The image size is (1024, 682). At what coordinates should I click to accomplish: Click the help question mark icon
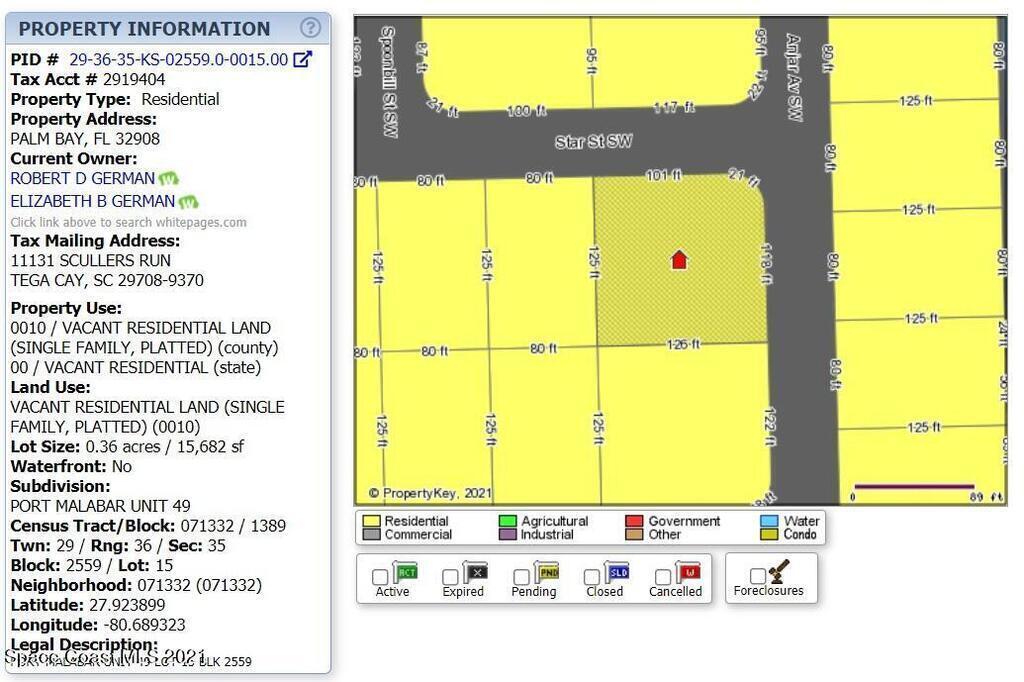[x=312, y=28]
